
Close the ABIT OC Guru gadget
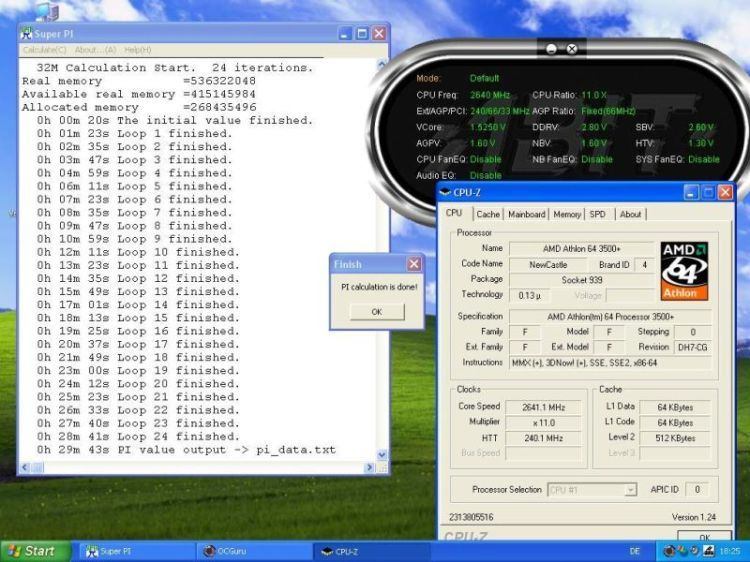point(572,49)
